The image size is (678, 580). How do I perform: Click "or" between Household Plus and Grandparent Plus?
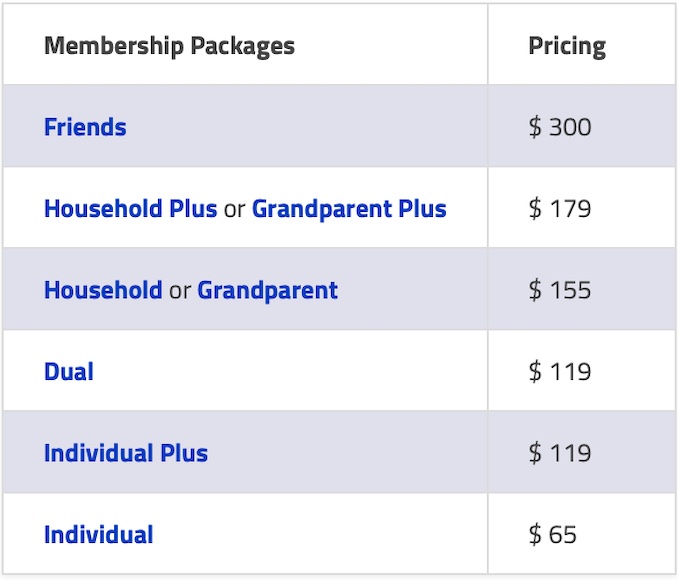234,210
